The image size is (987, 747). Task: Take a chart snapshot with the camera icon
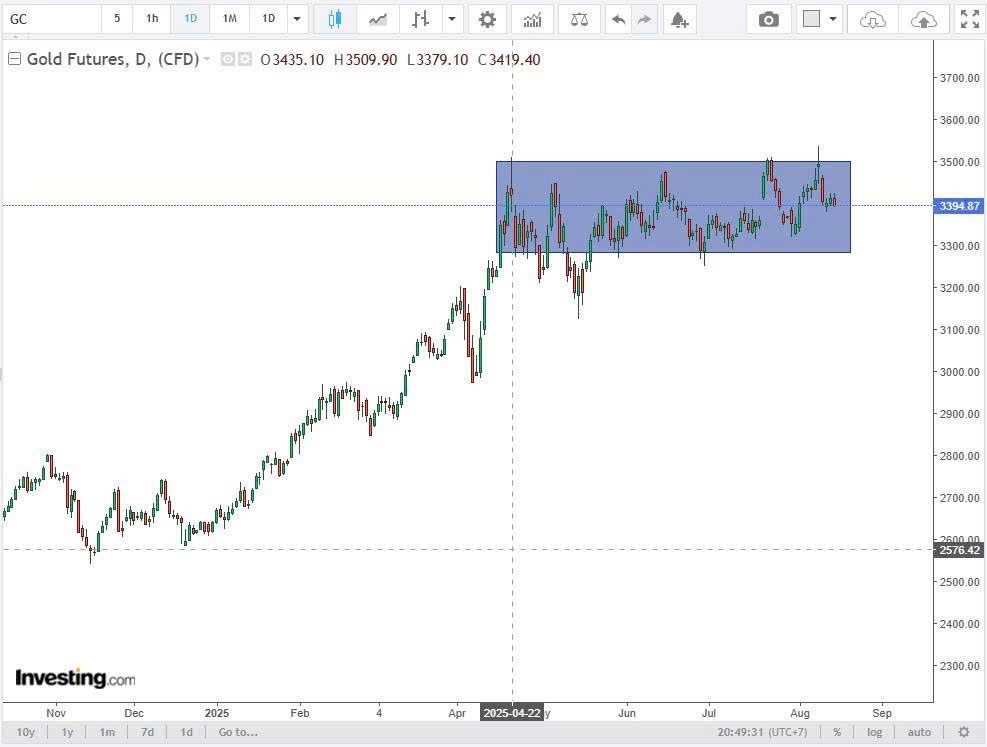(x=768, y=19)
